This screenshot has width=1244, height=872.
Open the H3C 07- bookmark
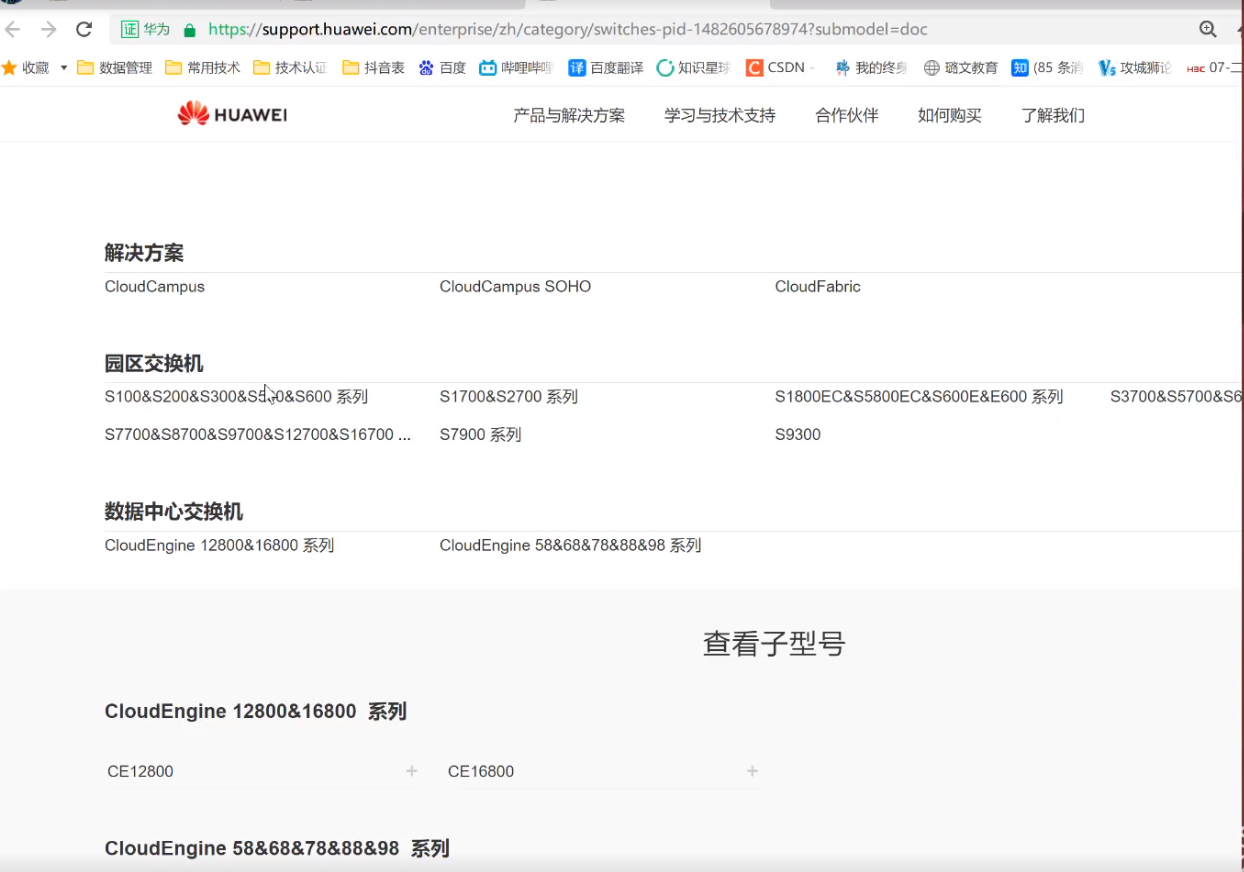pyautogui.click(x=1214, y=68)
